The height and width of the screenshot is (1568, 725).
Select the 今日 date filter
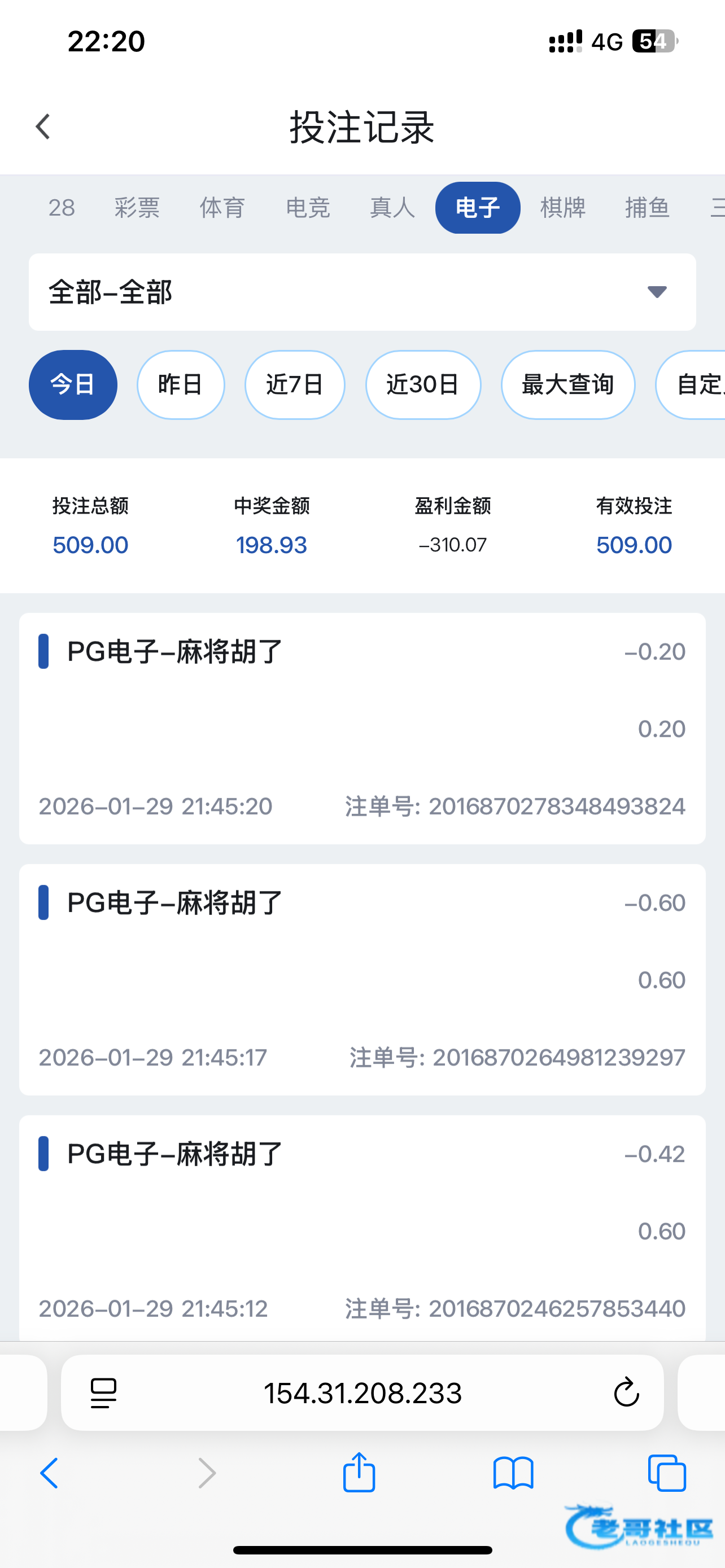[x=73, y=385]
